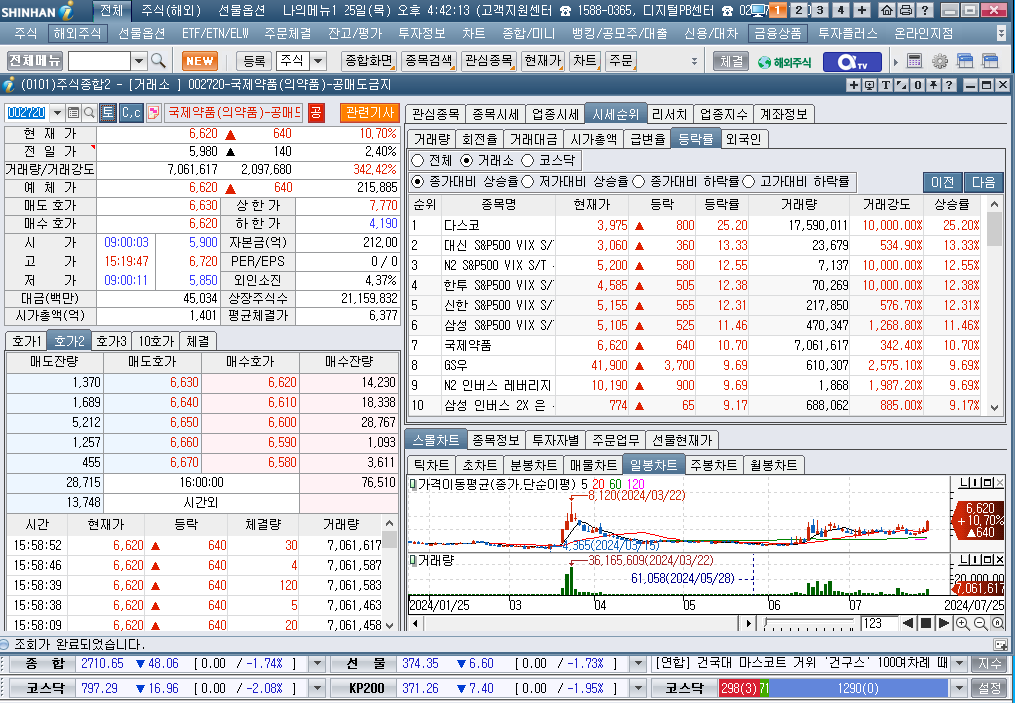The width and height of the screenshot is (1015, 703).
Task: Click the 해외주식 globe icon
Action: click(785, 61)
